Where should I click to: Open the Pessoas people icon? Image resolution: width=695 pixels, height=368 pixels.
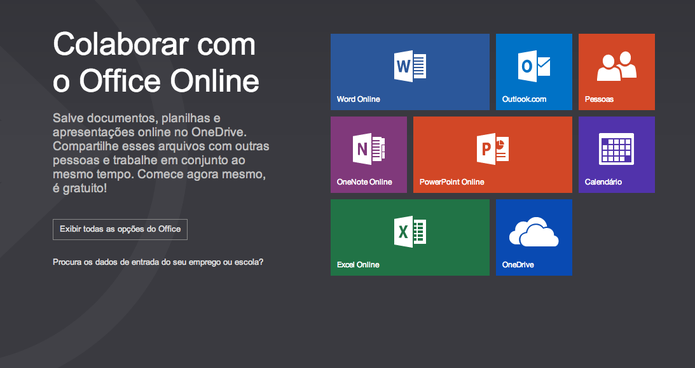(x=617, y=66)
